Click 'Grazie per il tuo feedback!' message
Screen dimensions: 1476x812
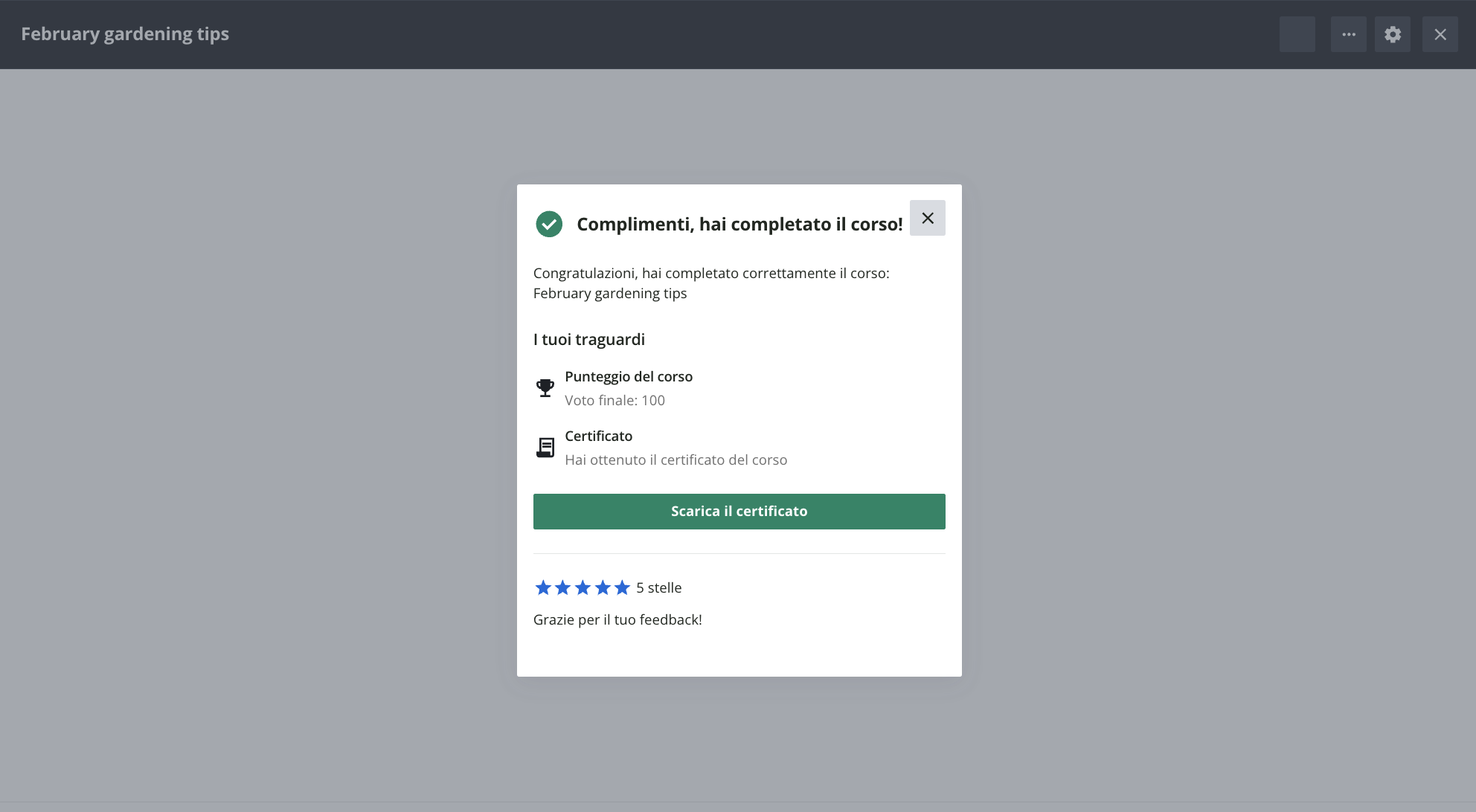pyautogui.click(x=617, y=619)
